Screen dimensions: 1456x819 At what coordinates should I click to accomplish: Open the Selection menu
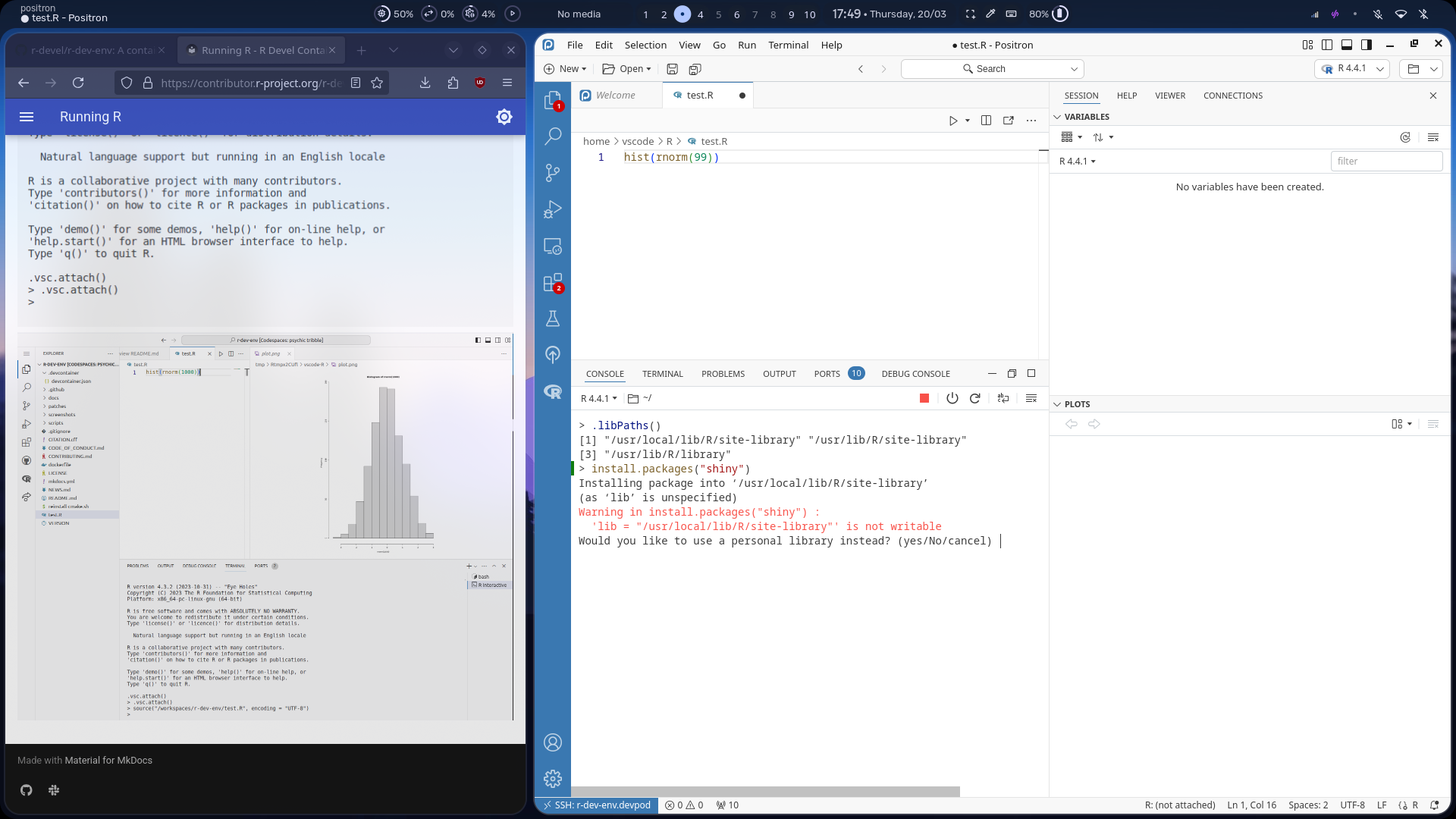tap(645, 45)
